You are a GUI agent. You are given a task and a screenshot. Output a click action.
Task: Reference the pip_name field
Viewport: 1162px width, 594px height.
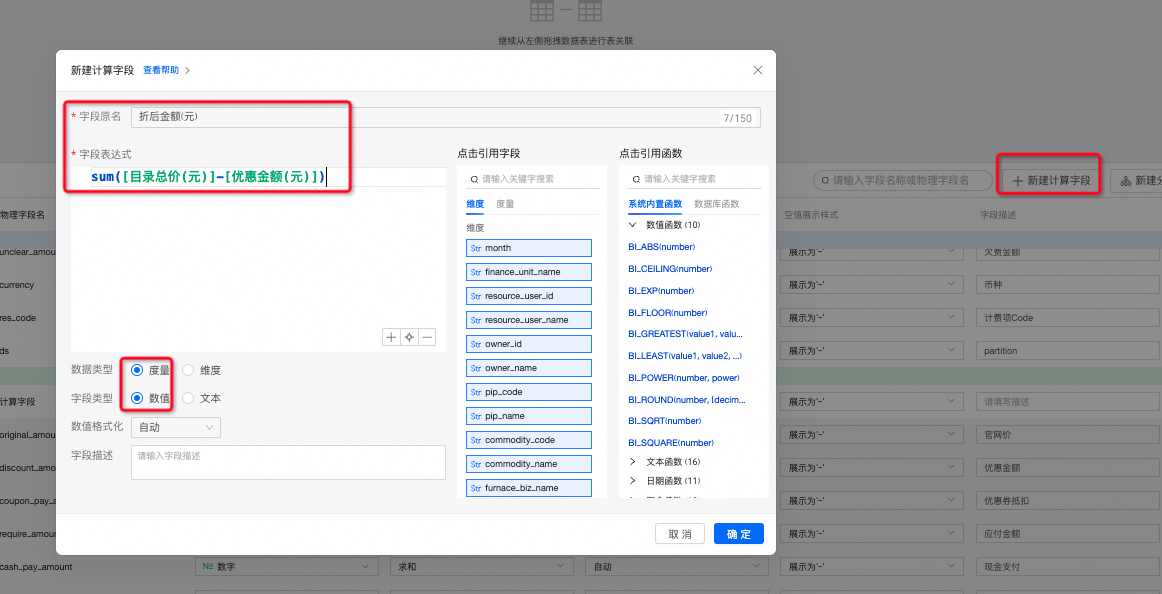point(528,416)
